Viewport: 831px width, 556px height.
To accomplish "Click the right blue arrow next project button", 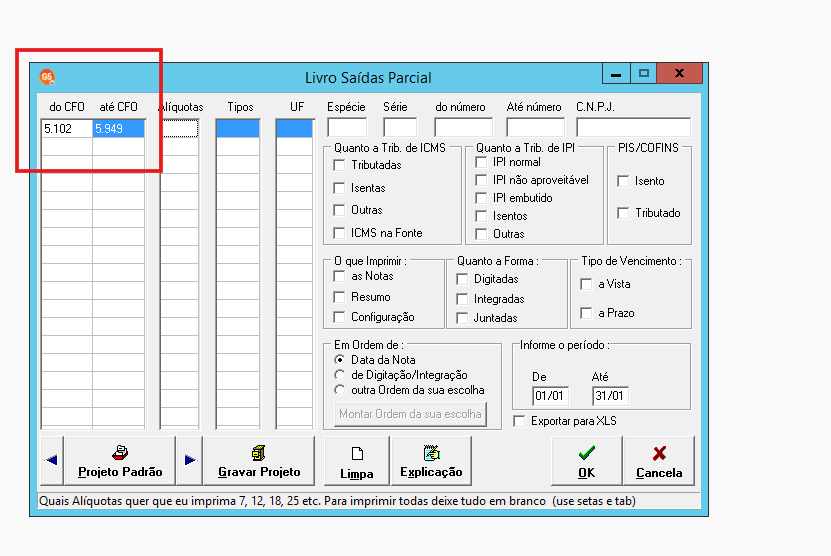I will tap(190, 460).
